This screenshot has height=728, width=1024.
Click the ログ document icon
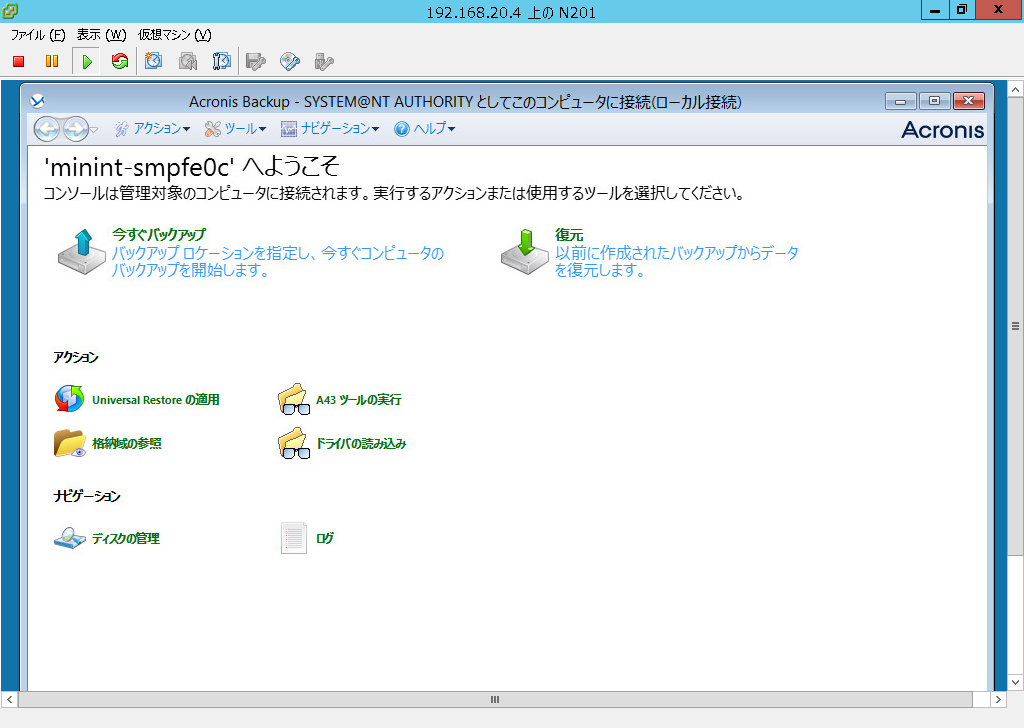[x=294, y=538]
